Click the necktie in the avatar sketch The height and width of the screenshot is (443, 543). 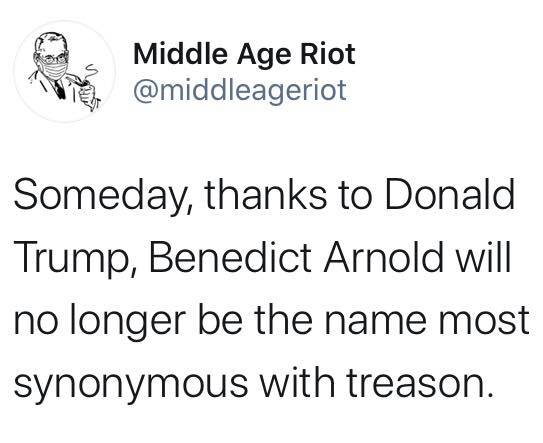[x=60, y=89]
